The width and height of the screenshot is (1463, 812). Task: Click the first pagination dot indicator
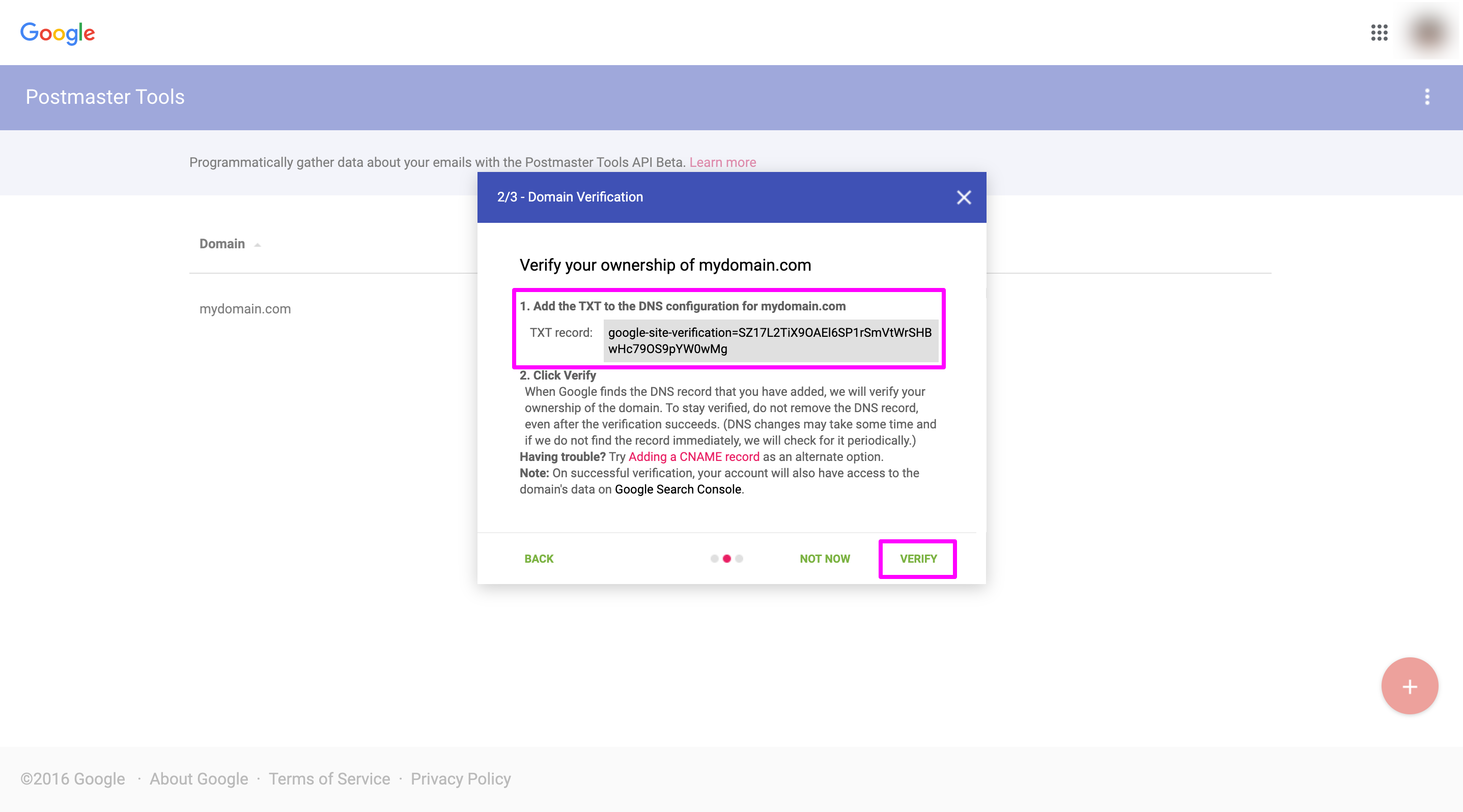click(715, 557)
